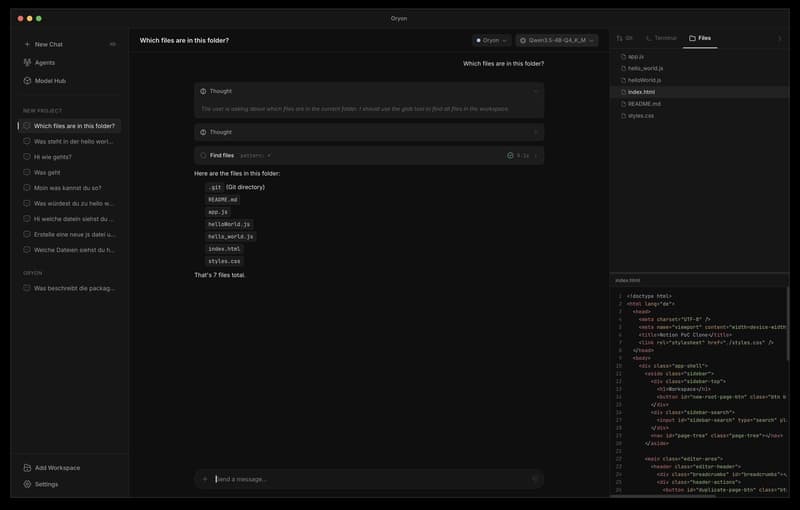Viewport: 800px width, 510px height.
Task: Select chat 'Which files are in this folder?'
Action: [69, 125]
